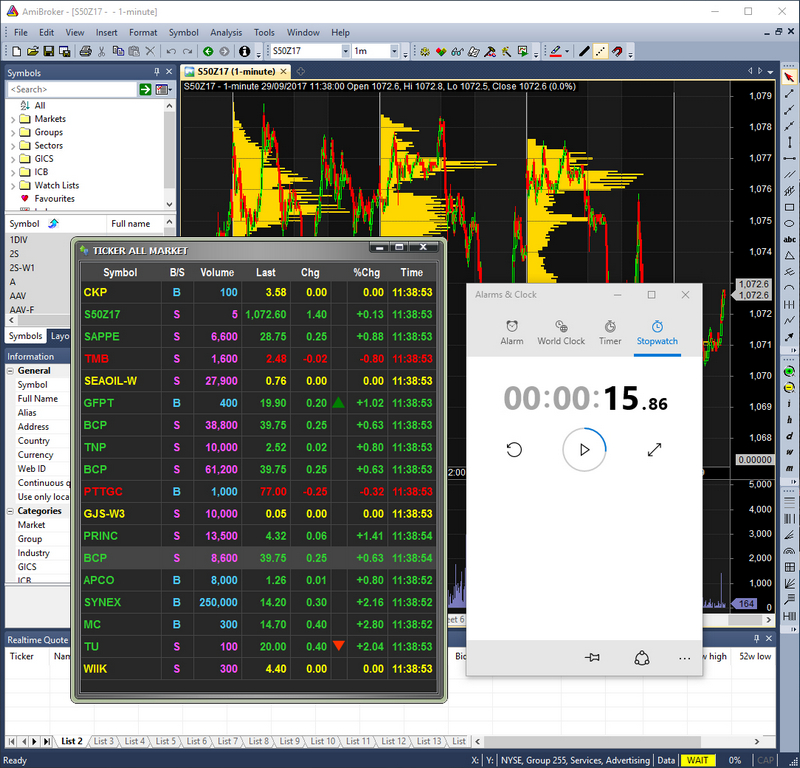Select the arc drawing tool

click(x=789, y=288)
